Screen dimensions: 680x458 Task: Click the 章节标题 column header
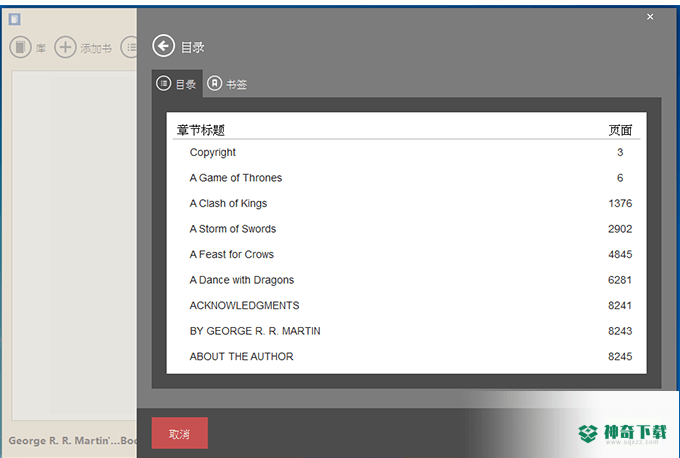[201, 130]
